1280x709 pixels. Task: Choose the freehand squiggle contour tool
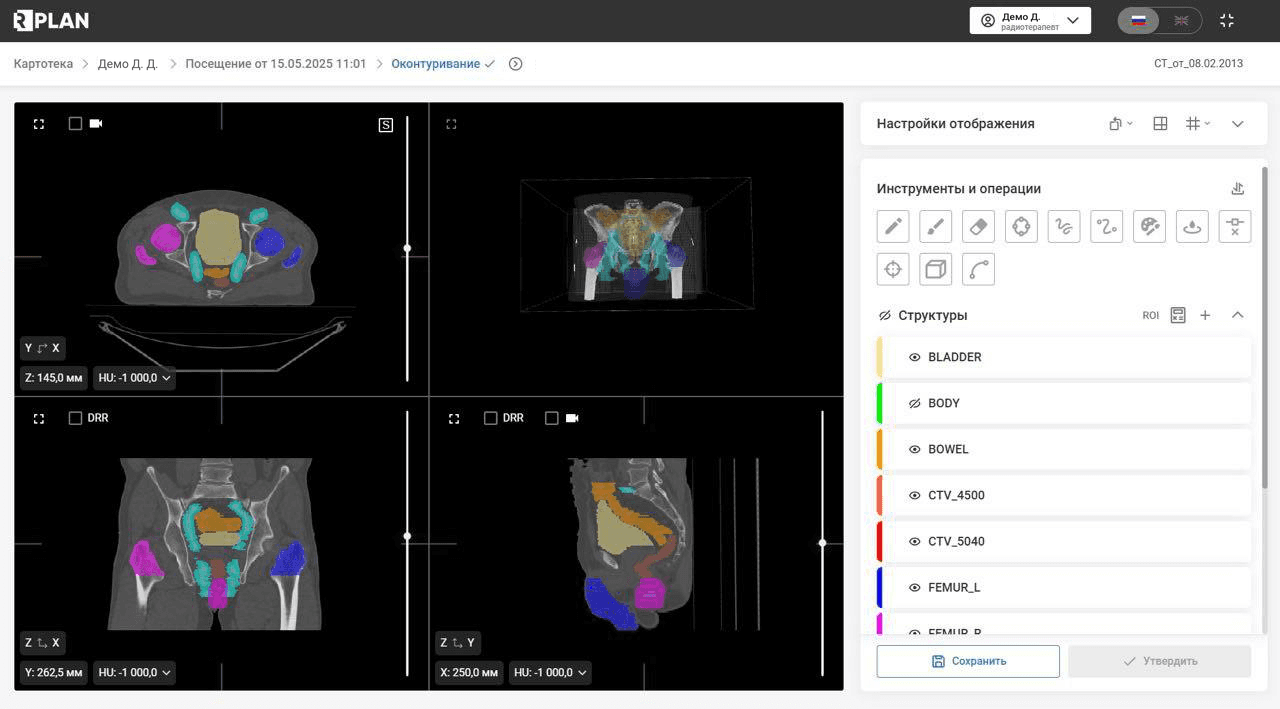click(x=1064, y=226)
